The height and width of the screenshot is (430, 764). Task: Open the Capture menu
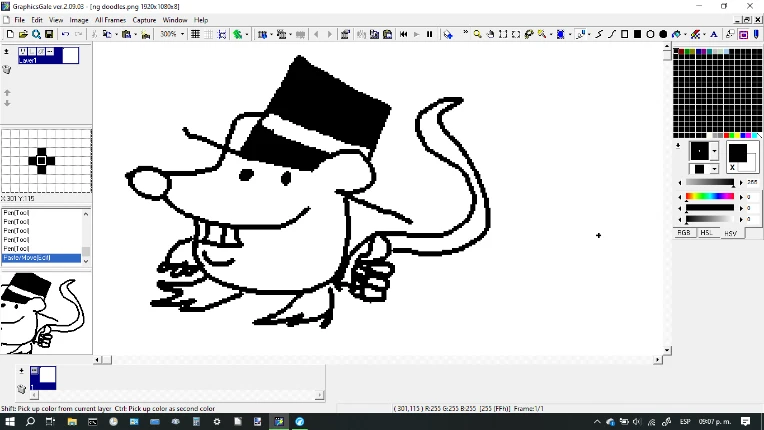[x=144, y=20]
